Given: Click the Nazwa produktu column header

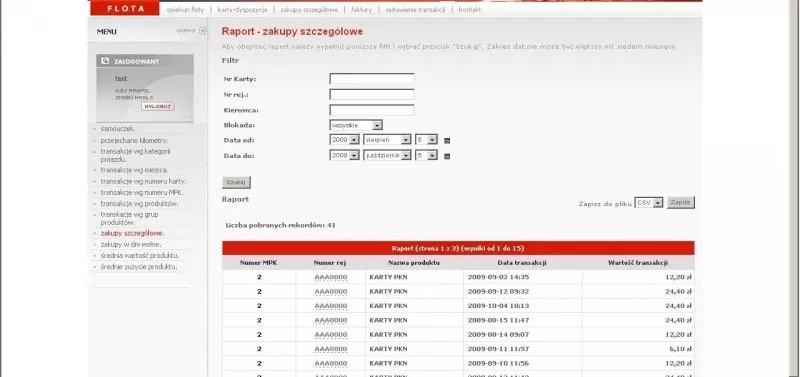Looking at the screenshot, I should click(414, 263).
